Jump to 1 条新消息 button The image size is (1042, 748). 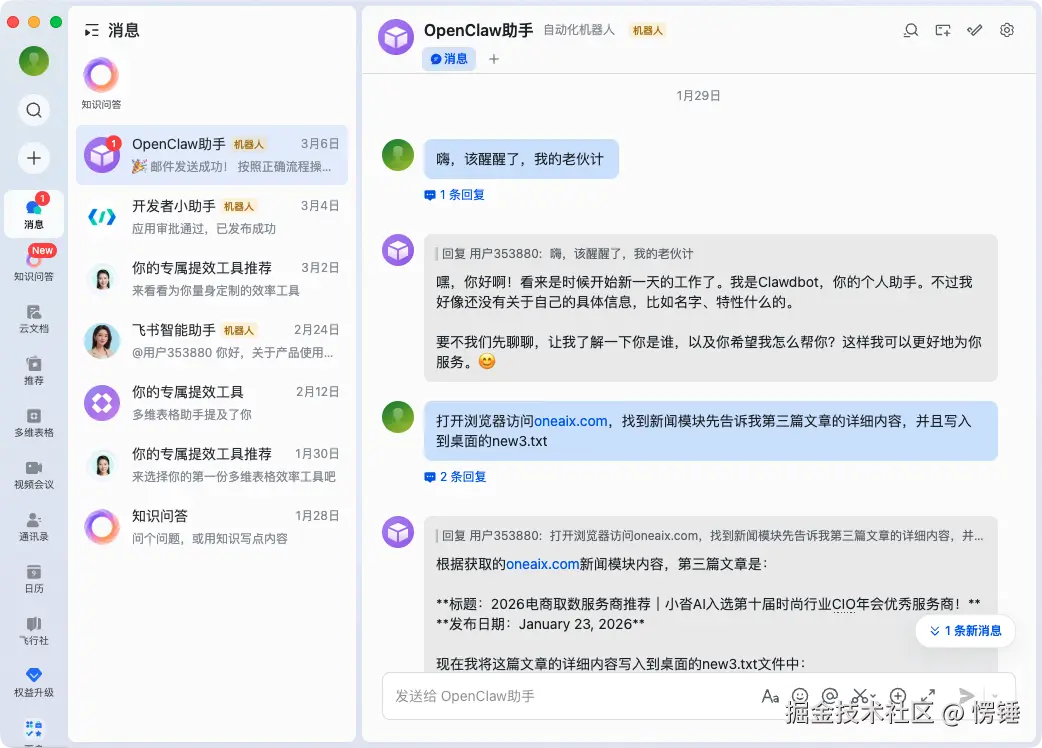[x=966, y=631]
